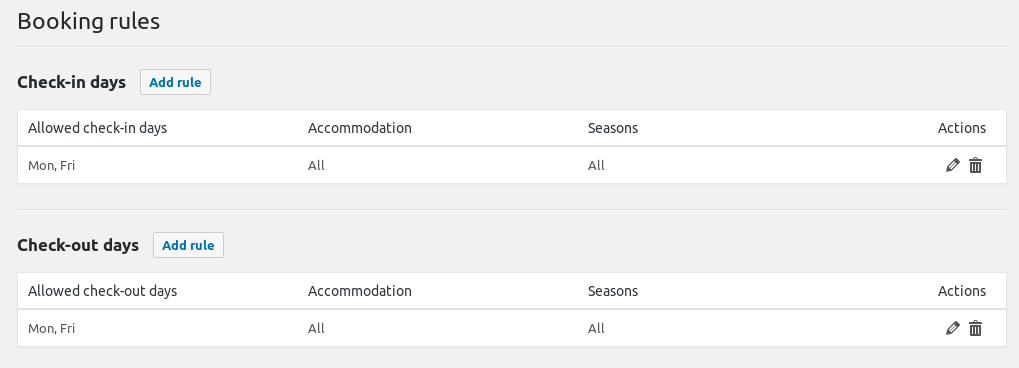Select Mon, Fri cell in check-out row
The image size is (1019, 368).
coord(51,328)
